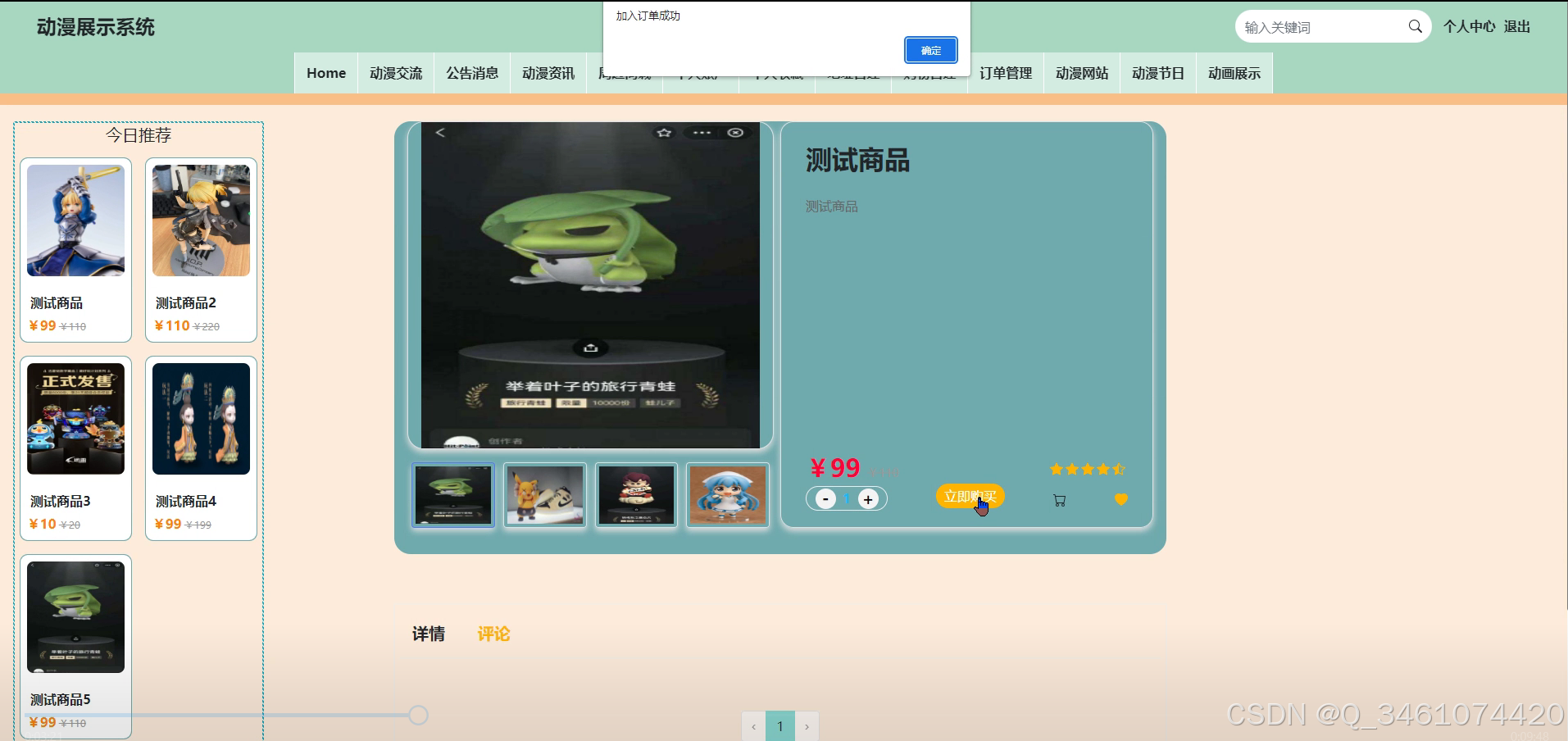Screen dimensions: 1568x741
Task: Open 动漫网站 menu item
Action: pyautogui.click(x=1082, y=73)
